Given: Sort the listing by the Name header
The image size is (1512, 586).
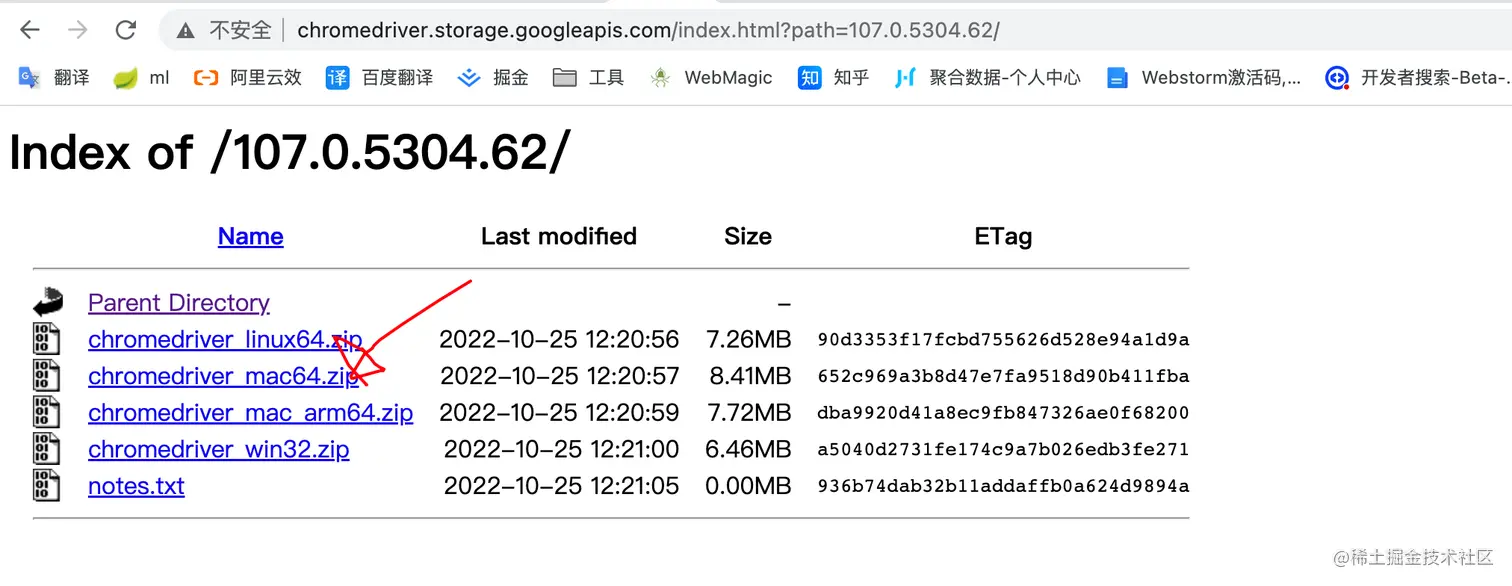Looking at the screenshot, I should pos(250,236).
